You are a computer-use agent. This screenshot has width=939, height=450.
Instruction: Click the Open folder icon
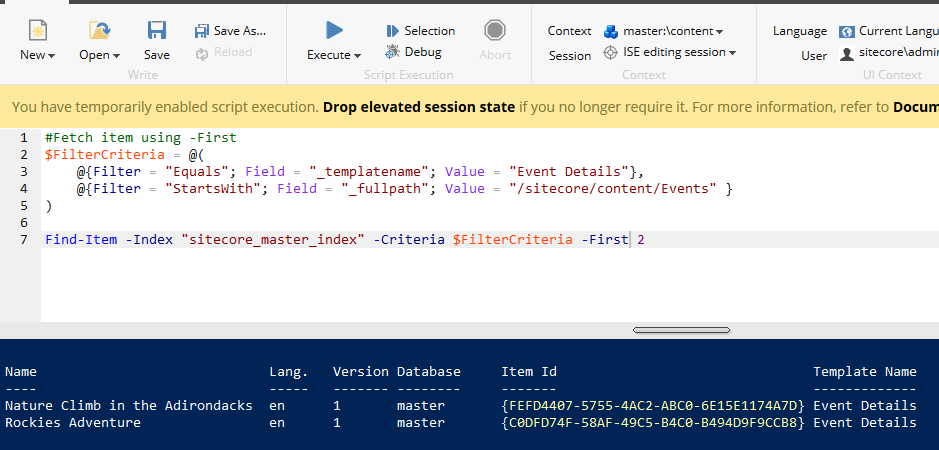99,31
